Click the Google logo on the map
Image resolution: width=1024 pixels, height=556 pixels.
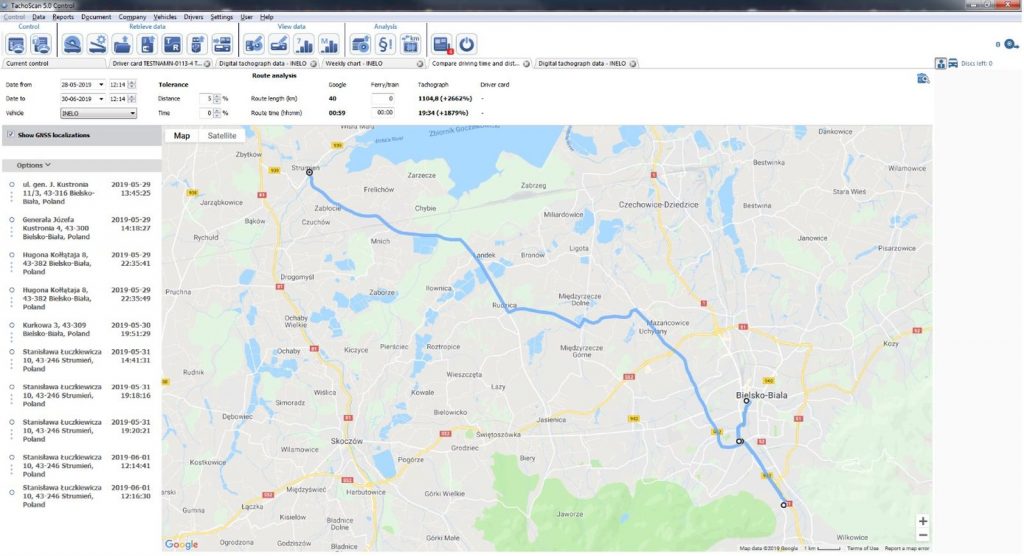pos(181,544)
